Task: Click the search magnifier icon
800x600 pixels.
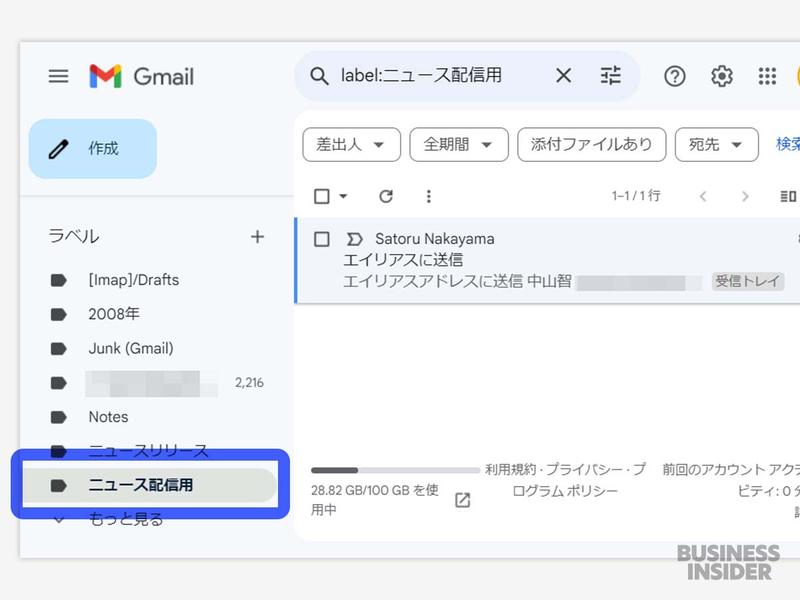Action: 319,76
